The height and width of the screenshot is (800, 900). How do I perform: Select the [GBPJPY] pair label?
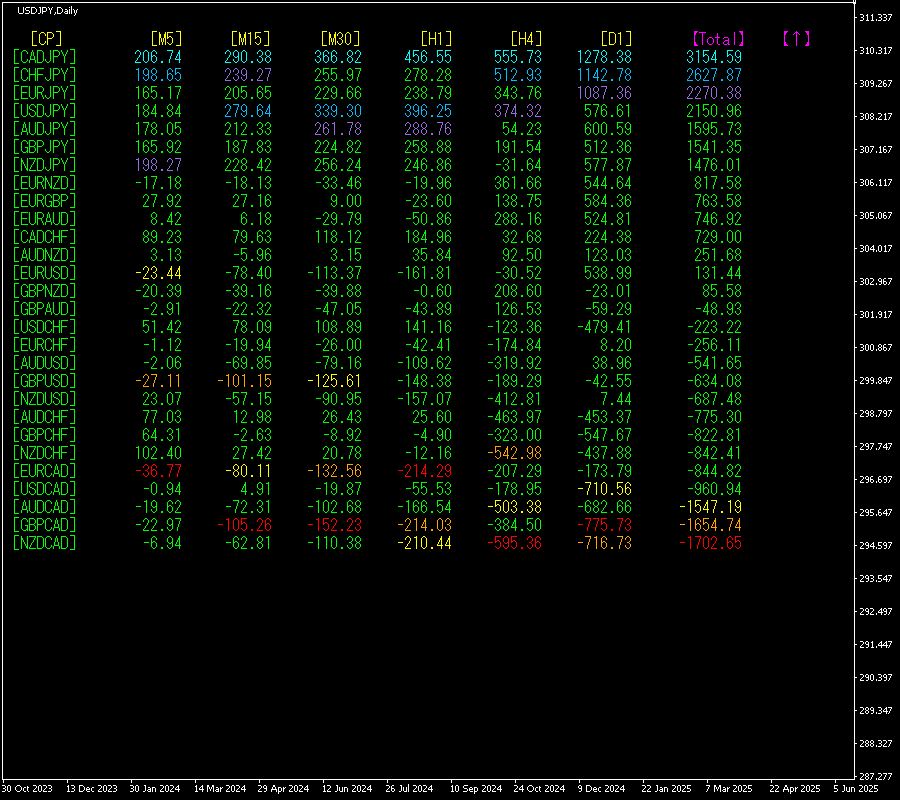pyautogui.click(x=44, y=147)
